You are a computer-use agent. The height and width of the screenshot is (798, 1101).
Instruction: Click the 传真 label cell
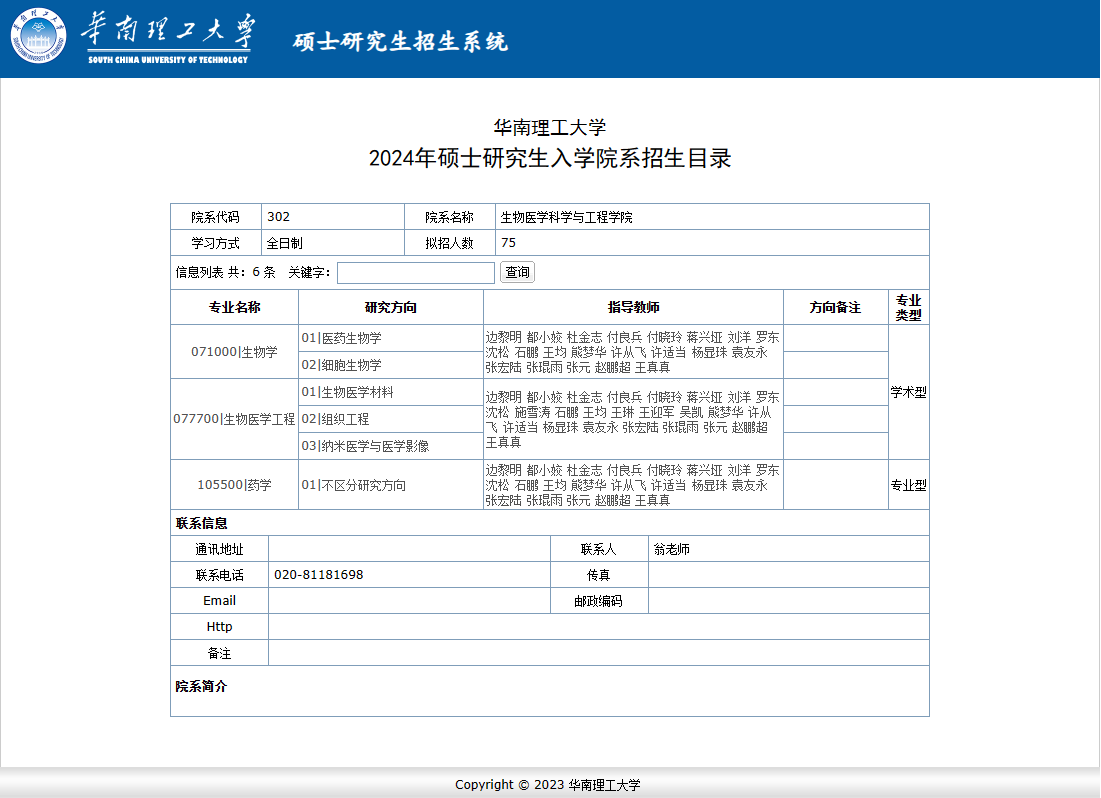coord(599,575)
